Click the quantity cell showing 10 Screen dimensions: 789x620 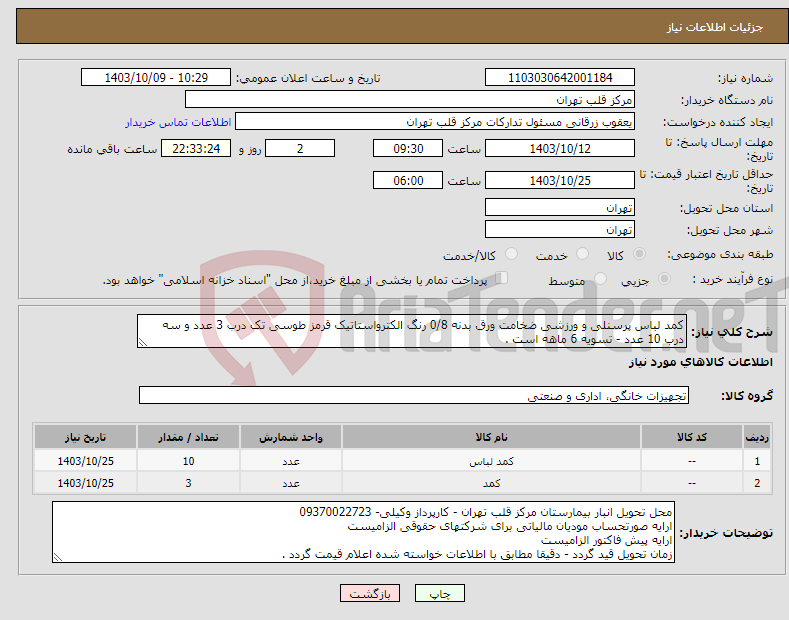tap(188, 461)
